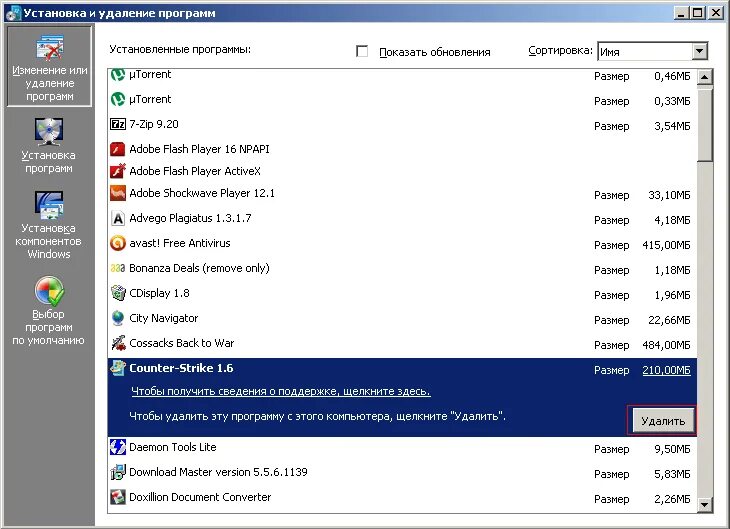Image resolution: width=730 pixels, height=529 pixels.
Task: Click Cossacks Back to War icon
Action: [118, 343]
